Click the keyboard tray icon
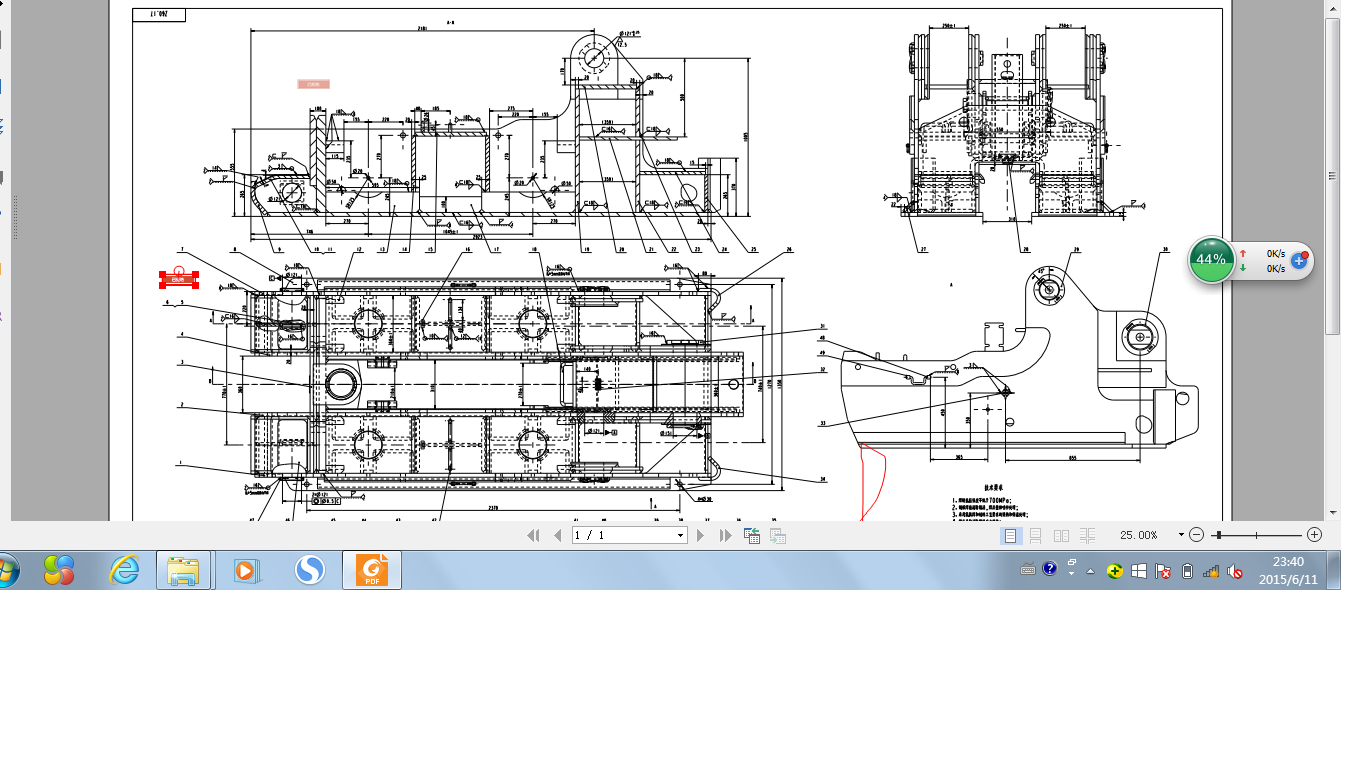The height and width of the screenshot is (768, 1366). click(1028, 570)
